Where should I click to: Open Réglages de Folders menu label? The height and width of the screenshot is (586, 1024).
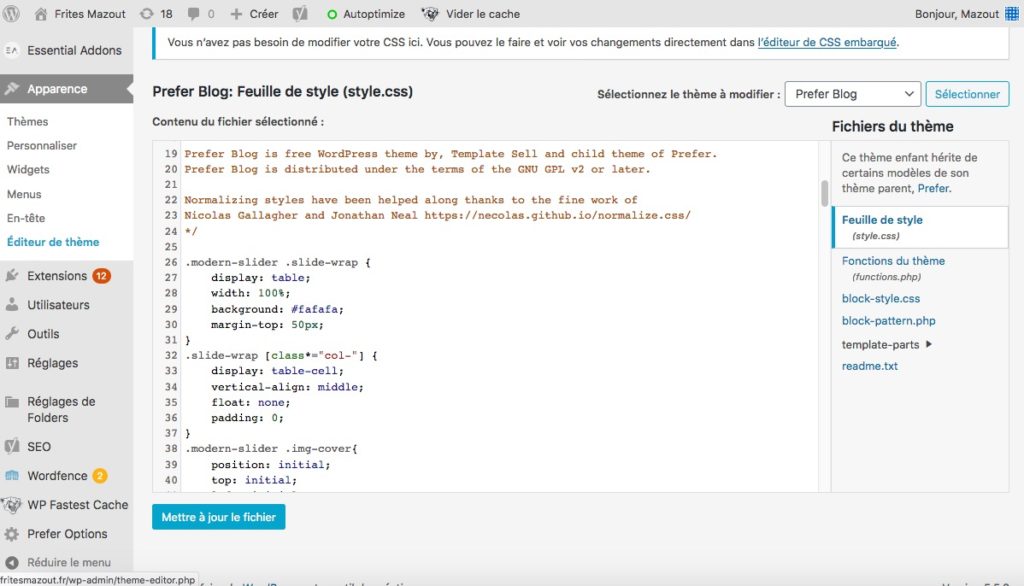(x=61, y=410)
